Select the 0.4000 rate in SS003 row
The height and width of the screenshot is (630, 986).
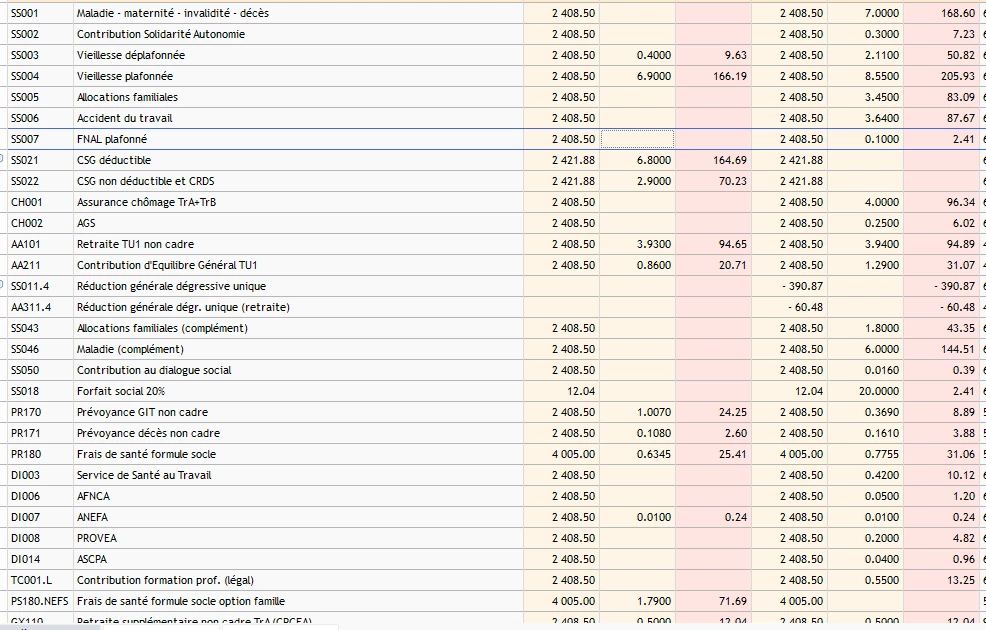point(637,55)
